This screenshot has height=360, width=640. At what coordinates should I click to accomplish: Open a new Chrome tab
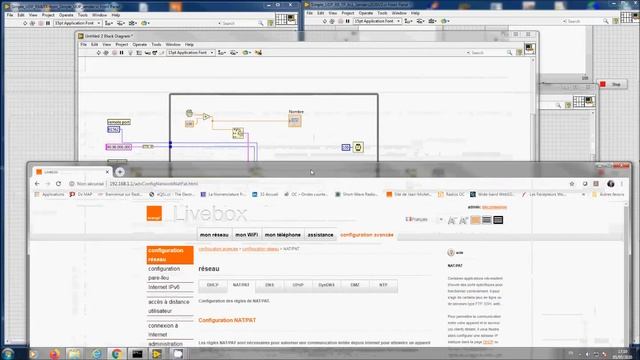120,172
